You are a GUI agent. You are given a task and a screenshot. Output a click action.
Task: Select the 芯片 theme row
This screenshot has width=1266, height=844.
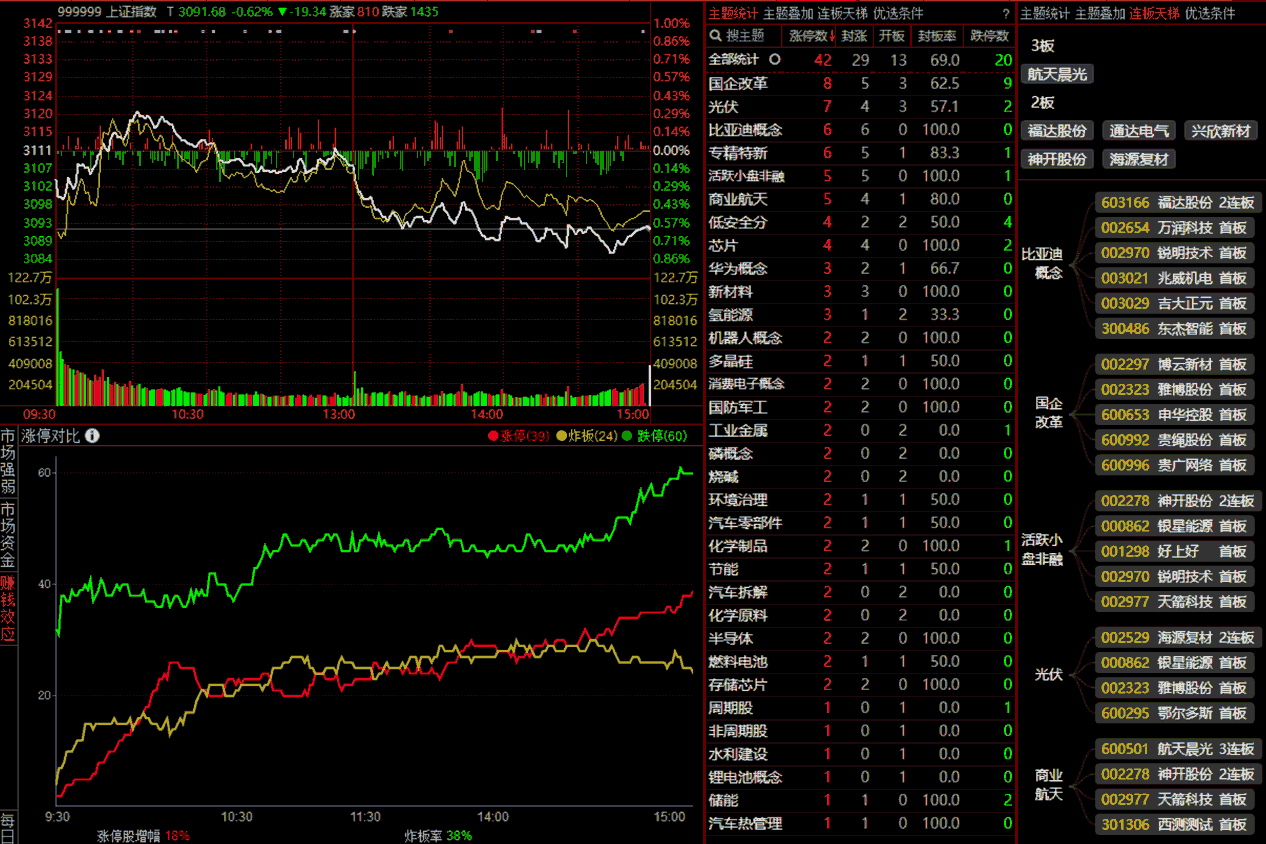(861, 245)
